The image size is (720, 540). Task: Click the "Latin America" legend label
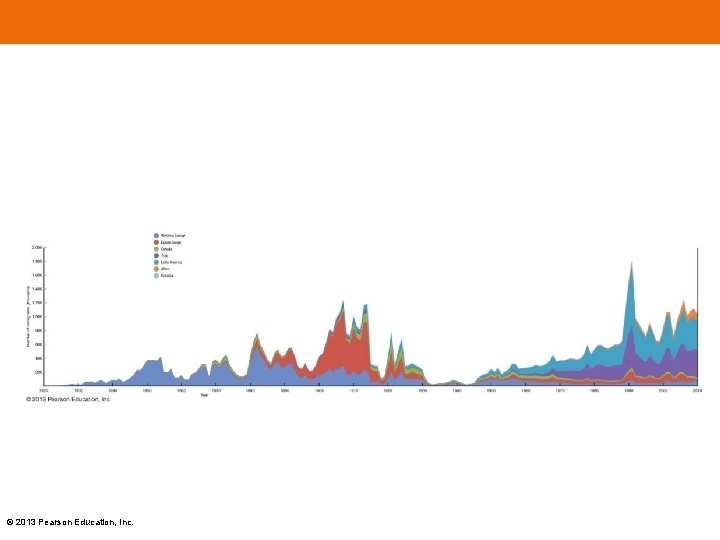click(x=171, y=262)
